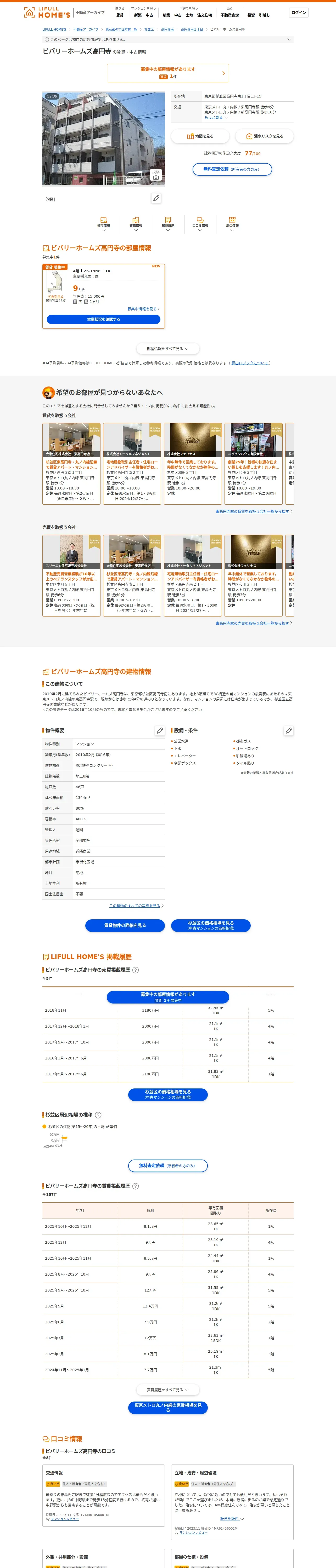The height and width of the screenshot is (1568, 336).
Task: Open 募集中の部屋情報があります banner at top
Action: pos(168,73)
